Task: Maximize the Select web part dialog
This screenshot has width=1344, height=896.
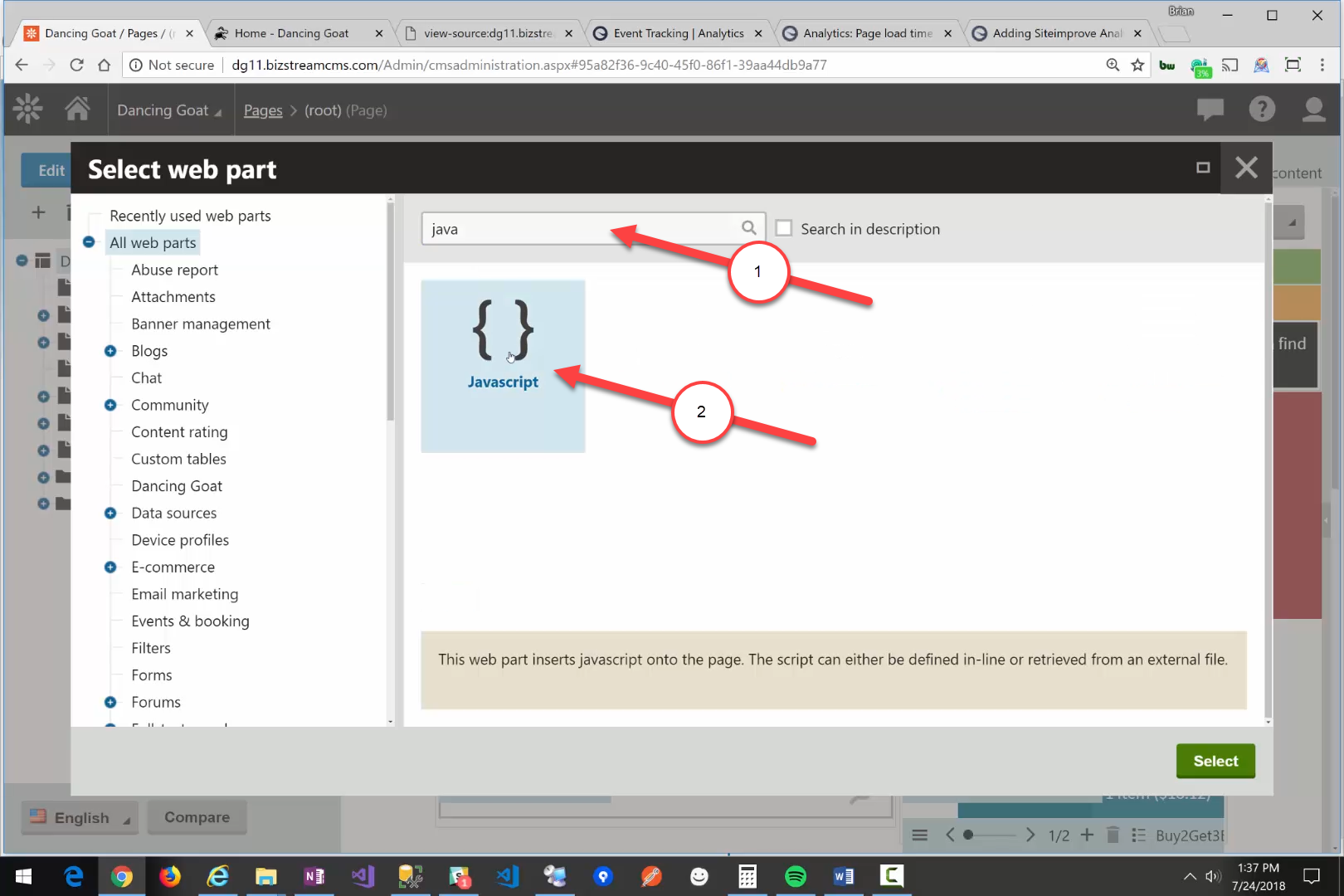Action: click(x=1202, y=168)
